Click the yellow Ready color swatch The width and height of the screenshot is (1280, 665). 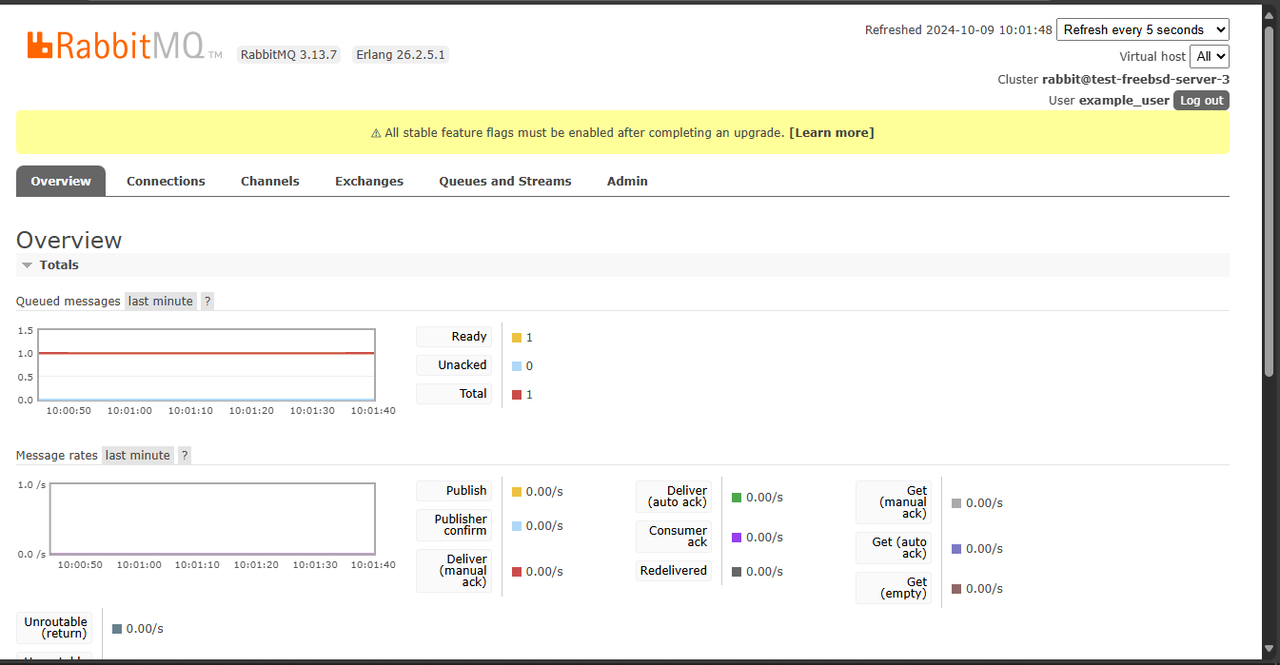[x=517, y=338]
